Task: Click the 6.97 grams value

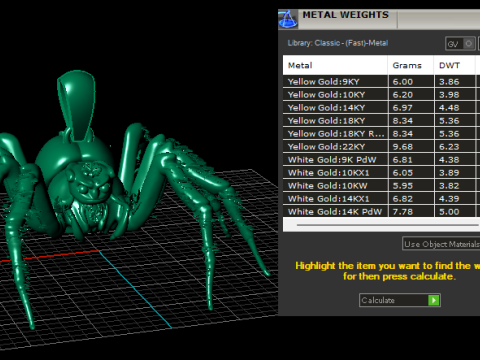Action: (x=403, y=108)
